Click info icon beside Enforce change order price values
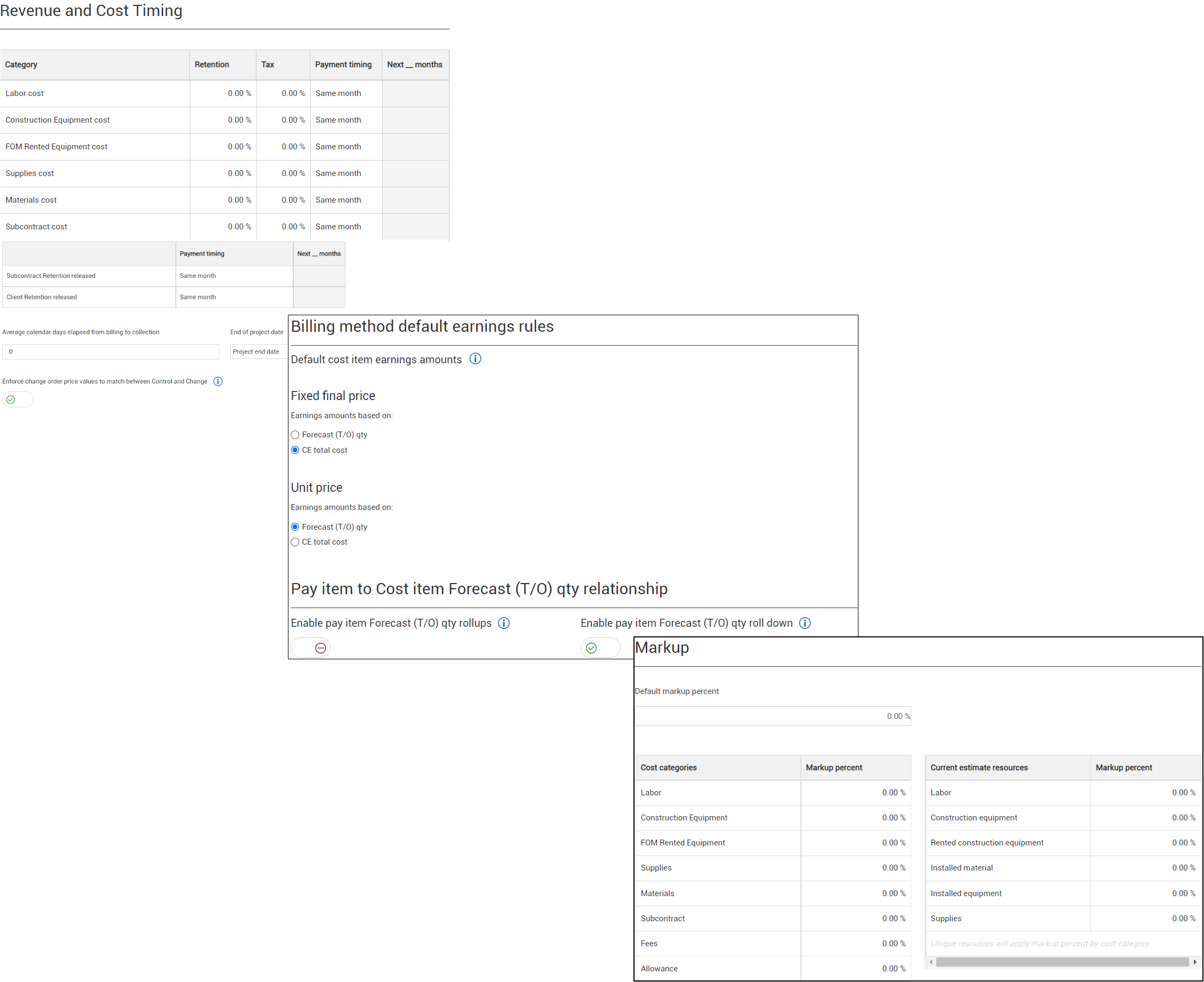The width and height of the screenshot is (1204, 982). (x=218, y=381)
